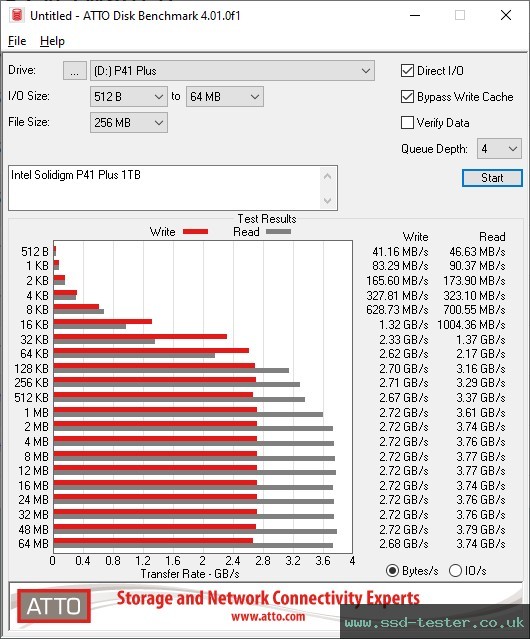The image size is (530, 639).
Task: Expand the minimum I/O size 512 B dropdown
Action: (129, 97)
